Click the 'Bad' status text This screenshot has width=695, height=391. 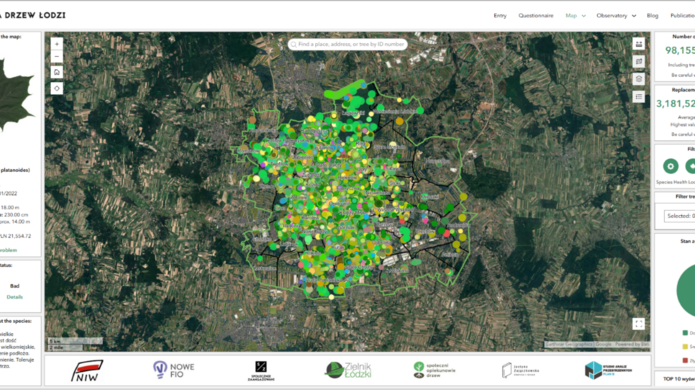click(15, 286)
